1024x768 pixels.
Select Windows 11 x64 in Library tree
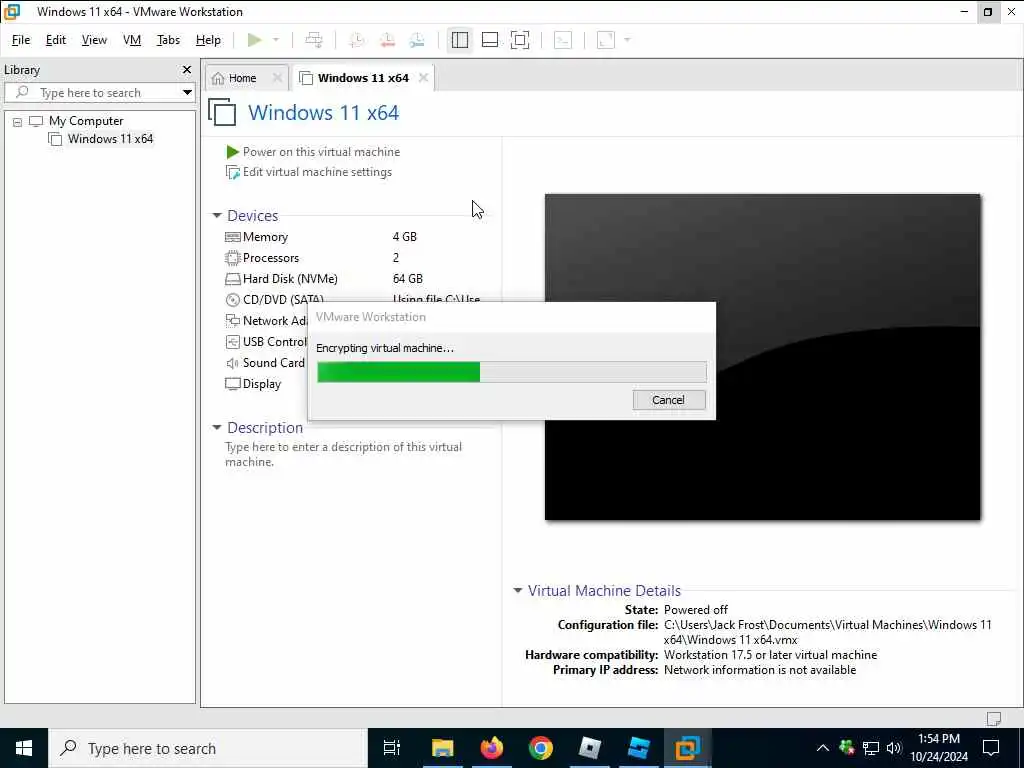[x=110, y=138]
